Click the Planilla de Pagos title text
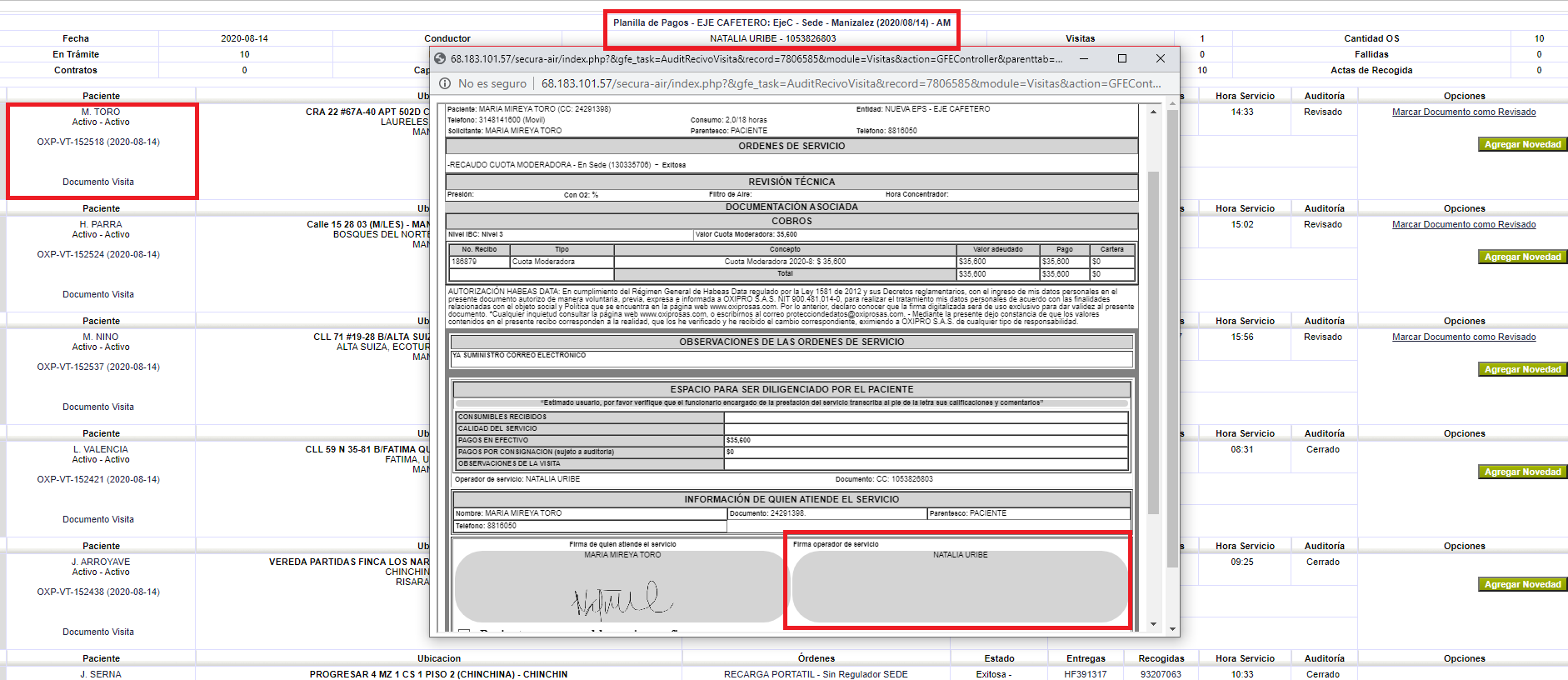1568x680 pixels. (782, 22)
